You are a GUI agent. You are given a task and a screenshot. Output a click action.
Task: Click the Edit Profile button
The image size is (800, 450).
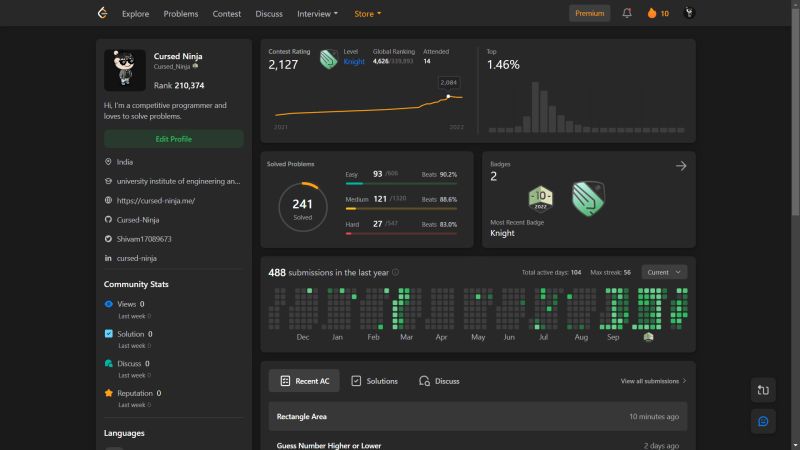173,139
